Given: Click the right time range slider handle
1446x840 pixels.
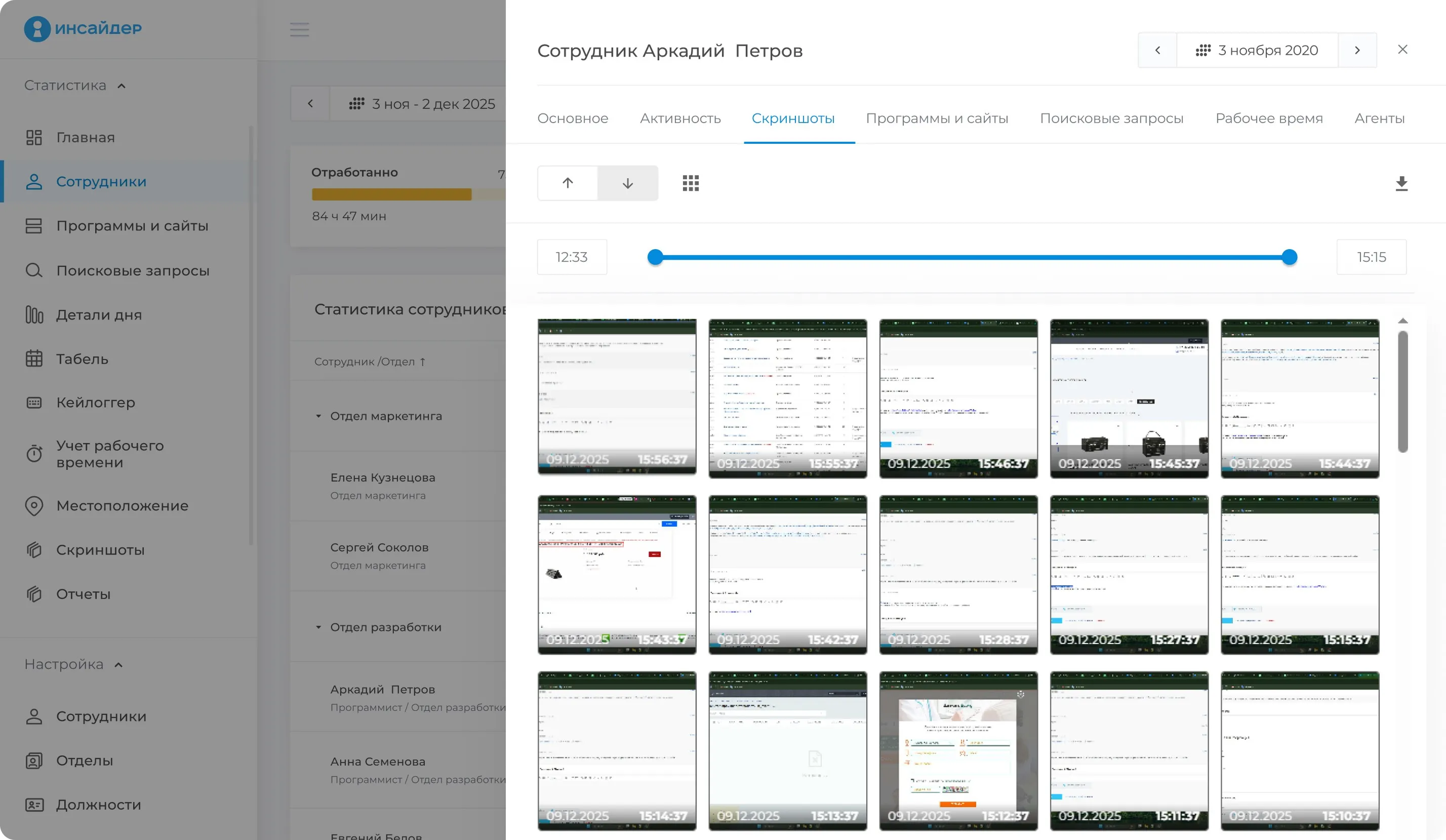Looking at the screenshot, I should (x=1289, y=257).
